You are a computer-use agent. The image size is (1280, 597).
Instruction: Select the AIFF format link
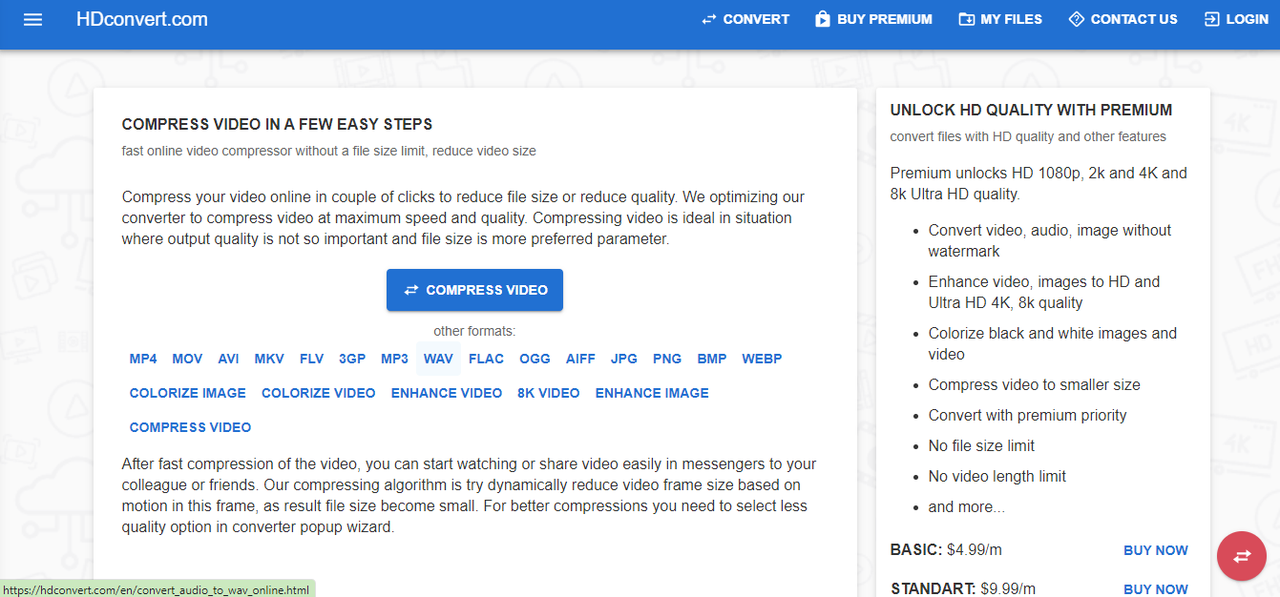580,359
